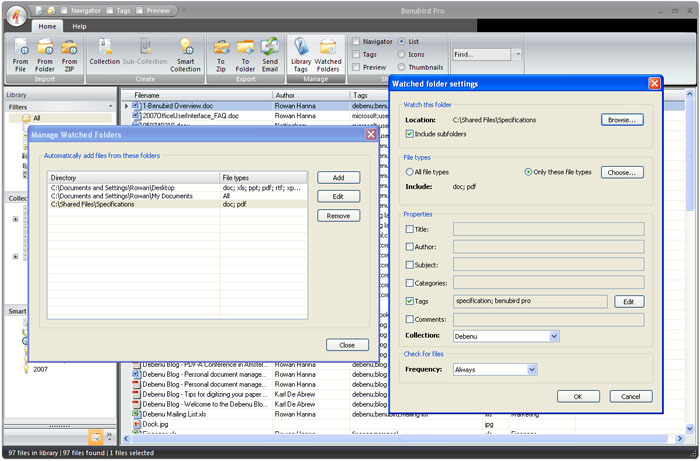Close the Watched folder settings dialog
Screen dimensions: 700x461
pos(654,83)
